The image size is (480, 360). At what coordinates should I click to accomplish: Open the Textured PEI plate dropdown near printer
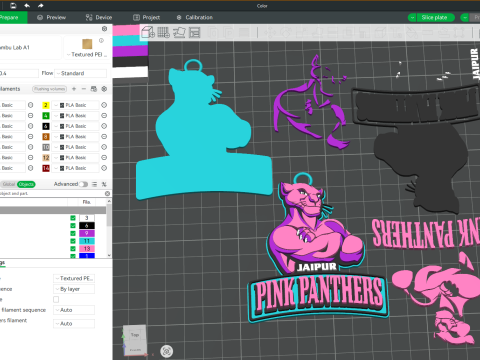pyautogui.click(x=87, y=54)
